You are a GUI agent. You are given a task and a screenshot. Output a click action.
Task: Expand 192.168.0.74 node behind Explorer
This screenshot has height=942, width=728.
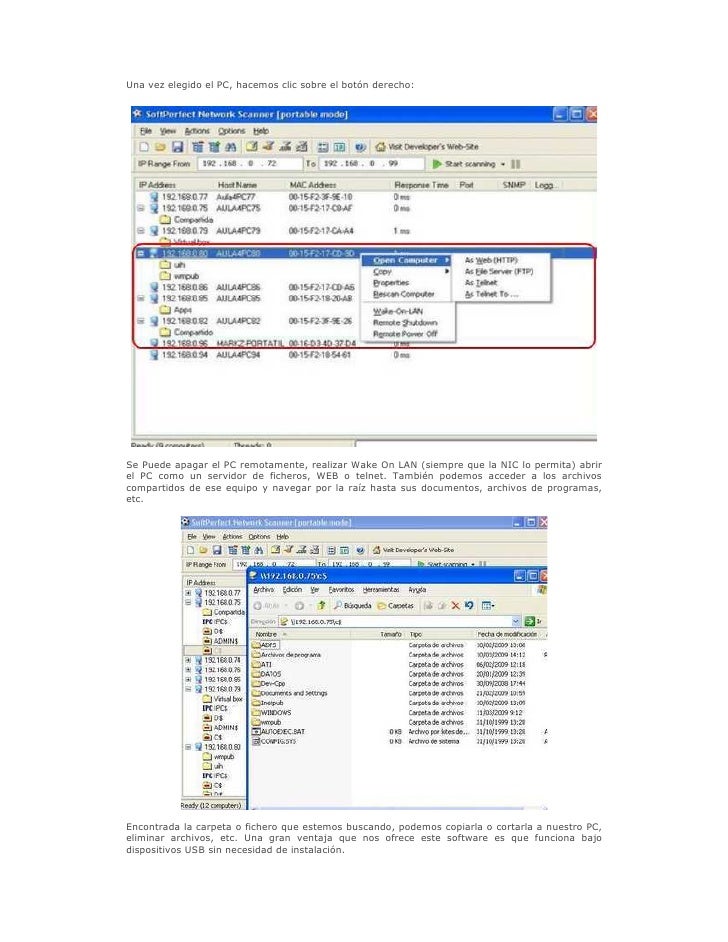[x=188, y=660]
